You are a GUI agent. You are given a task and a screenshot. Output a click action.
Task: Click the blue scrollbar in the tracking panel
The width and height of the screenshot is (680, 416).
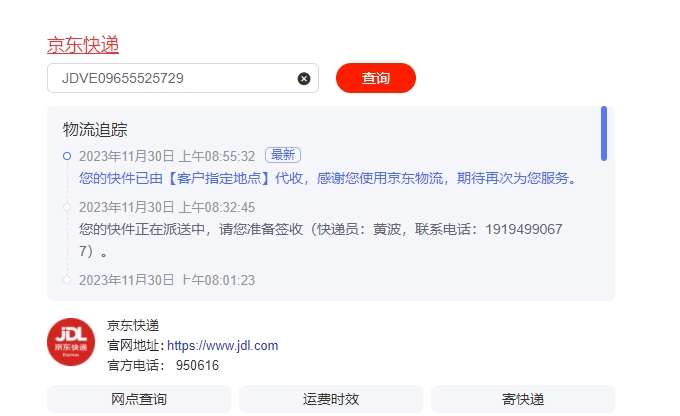tap(604, 134)
